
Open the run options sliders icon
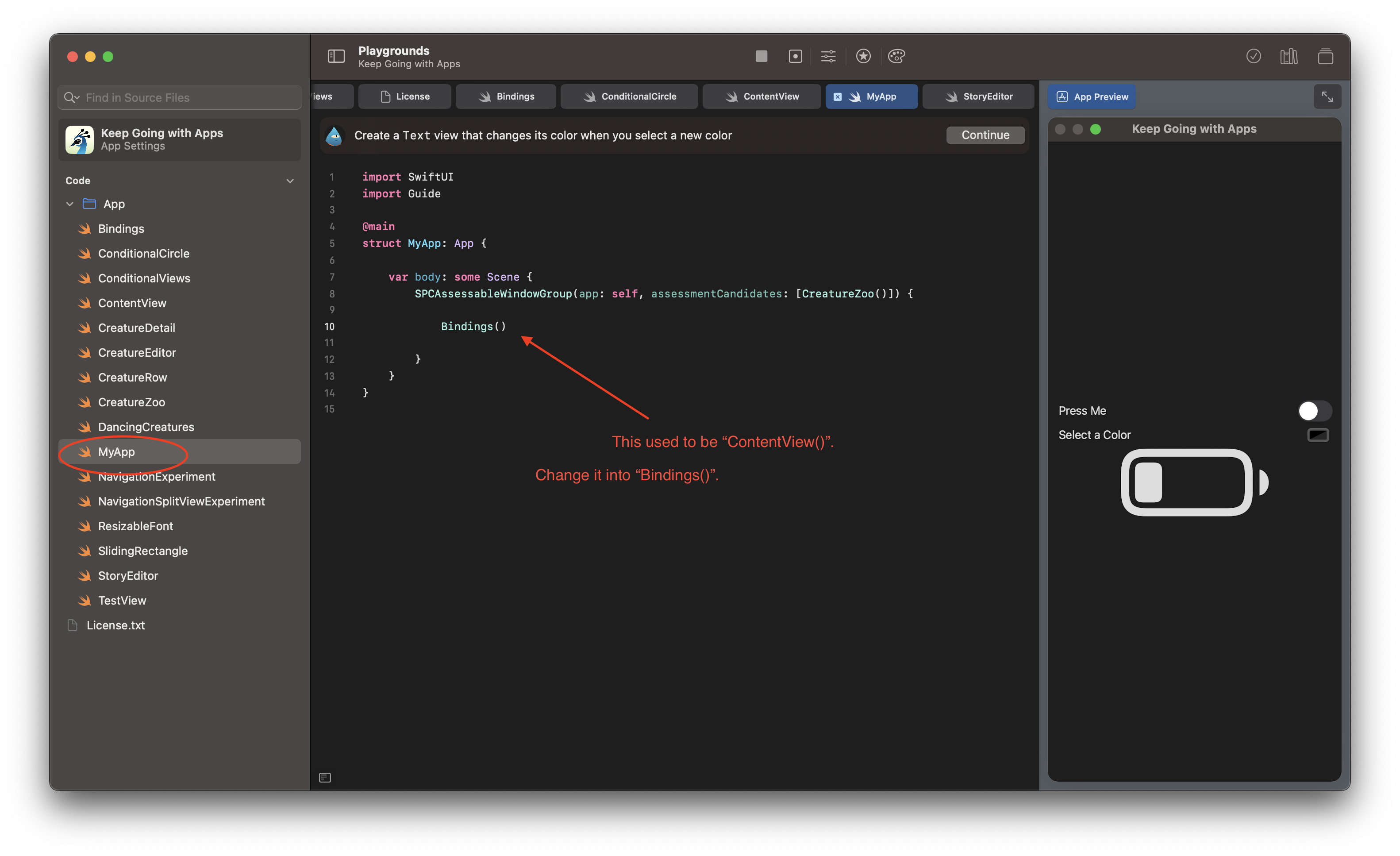click(x=828, y=56)
